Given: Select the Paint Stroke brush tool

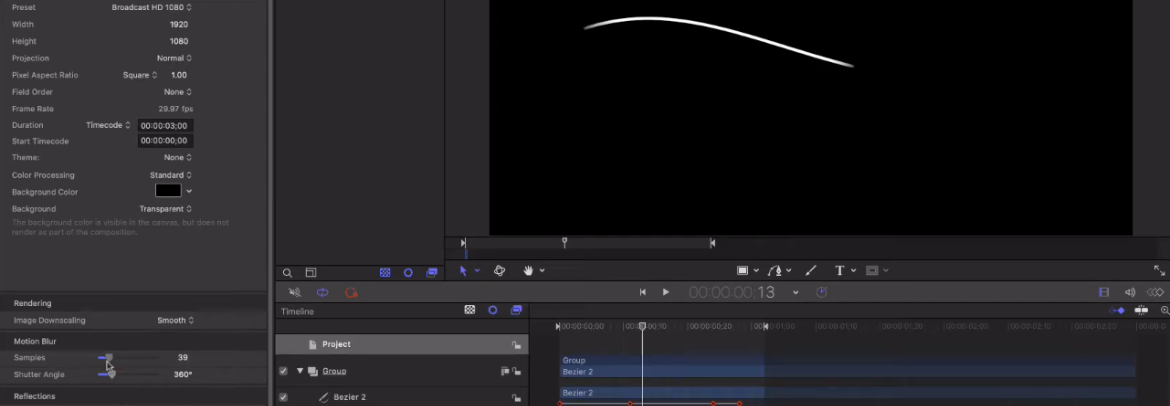Looking at the screenshot, I should tap(811, 271).
